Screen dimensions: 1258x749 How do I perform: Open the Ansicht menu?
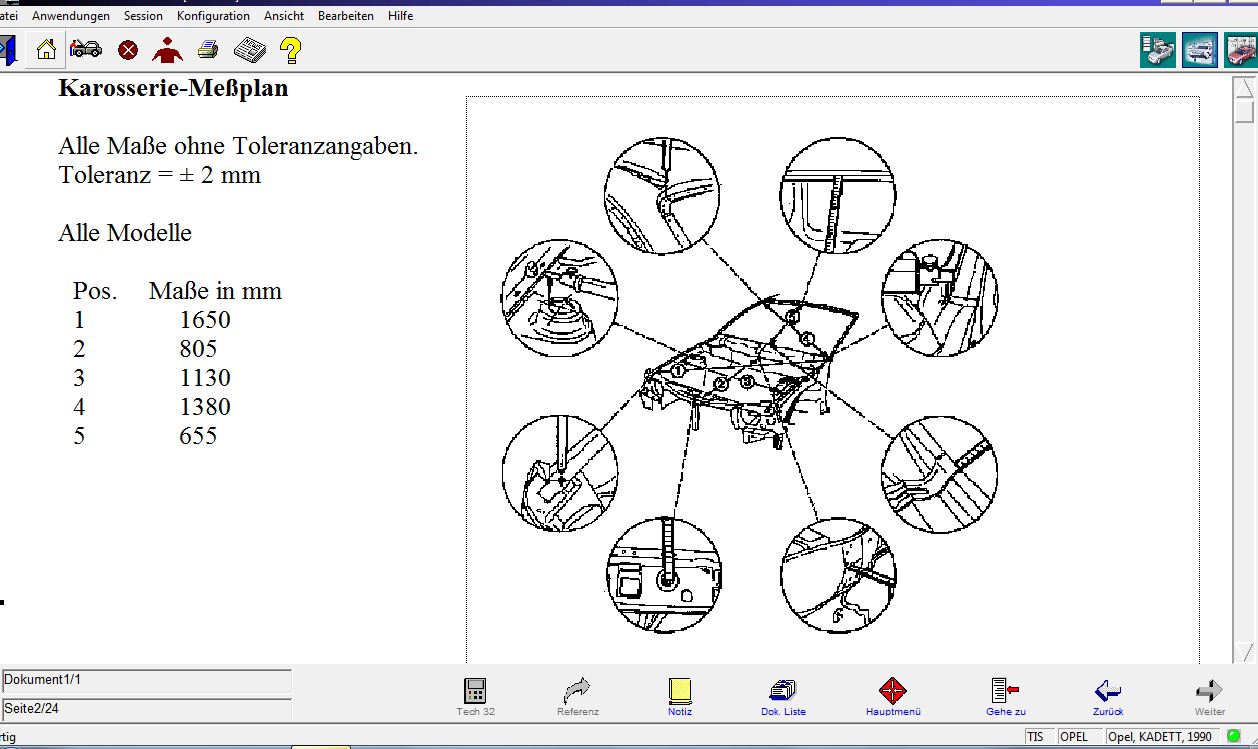284,16
